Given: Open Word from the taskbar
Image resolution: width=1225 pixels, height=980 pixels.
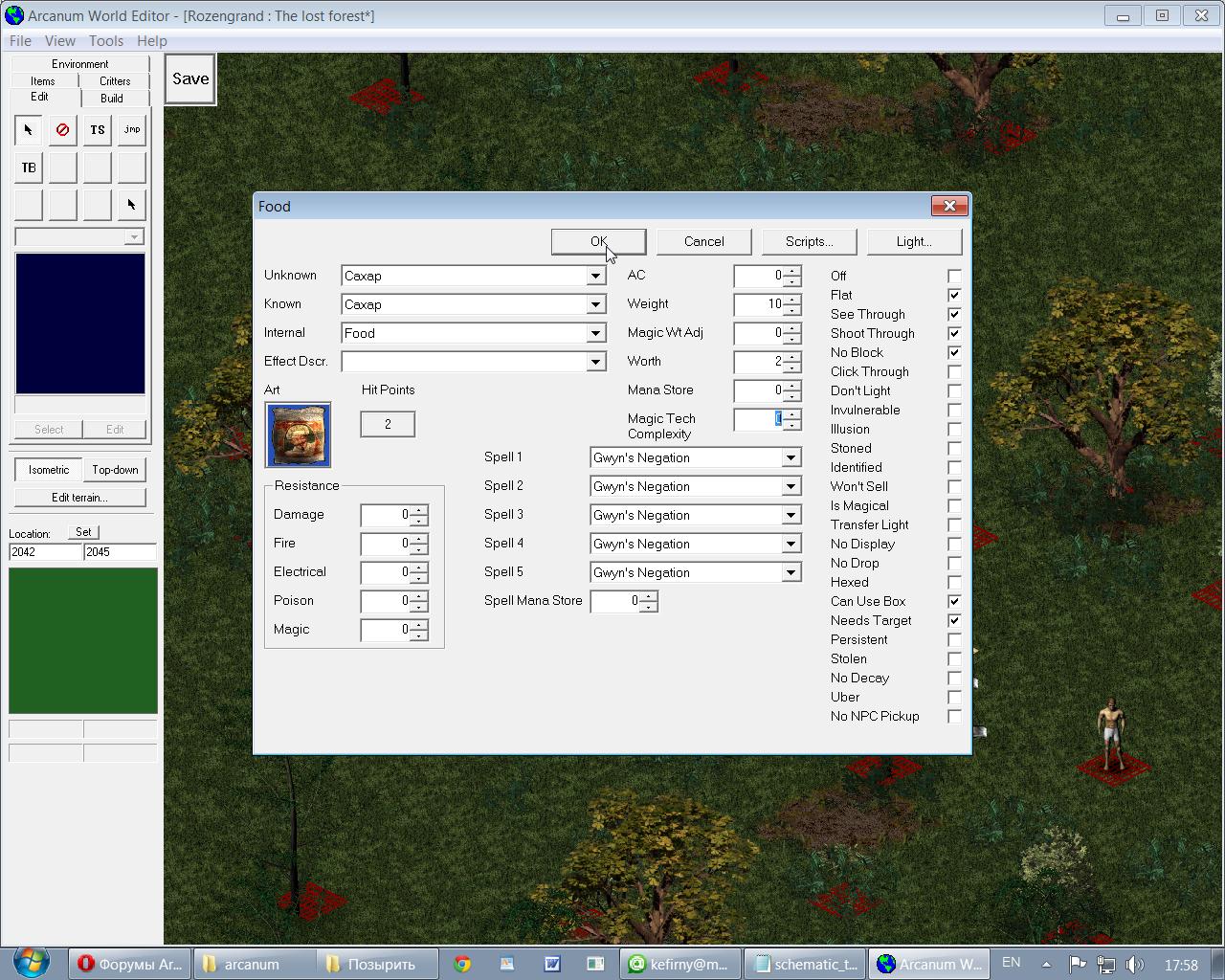Looking at the screenshot, I should tap(551, 964).
